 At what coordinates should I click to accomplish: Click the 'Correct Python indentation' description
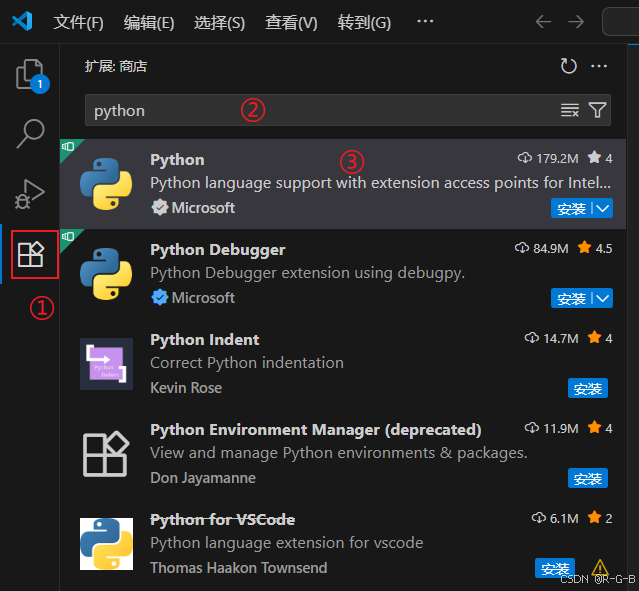coord(247,363)
